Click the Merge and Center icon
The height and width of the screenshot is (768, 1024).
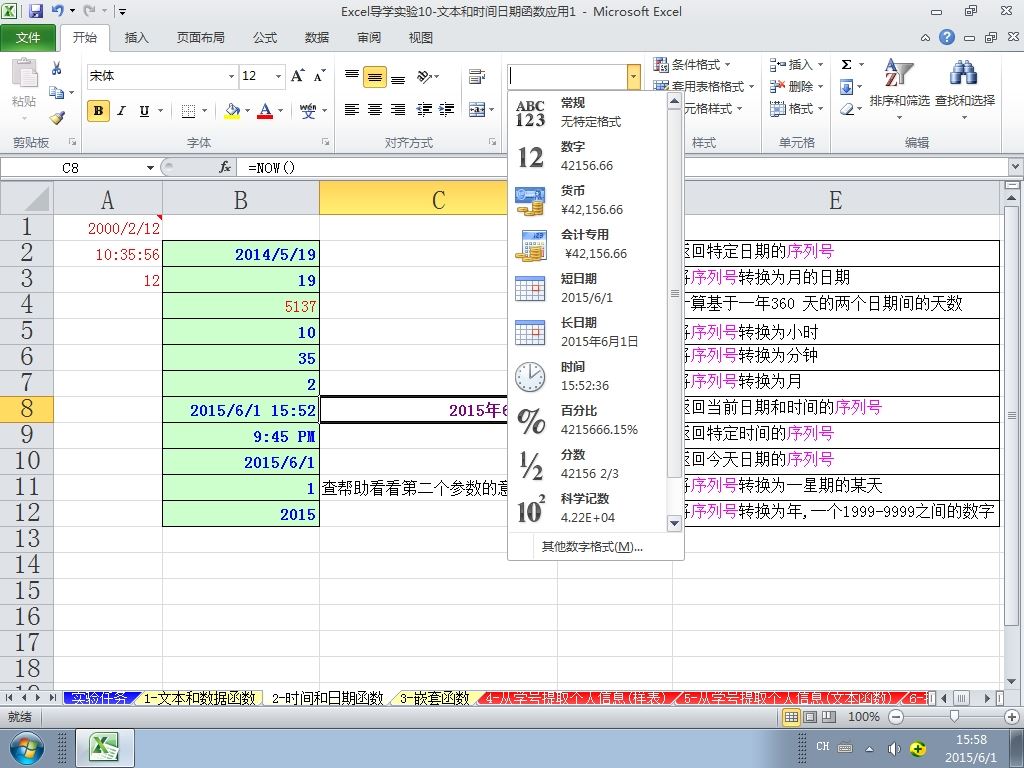click(x=477, y=110)
